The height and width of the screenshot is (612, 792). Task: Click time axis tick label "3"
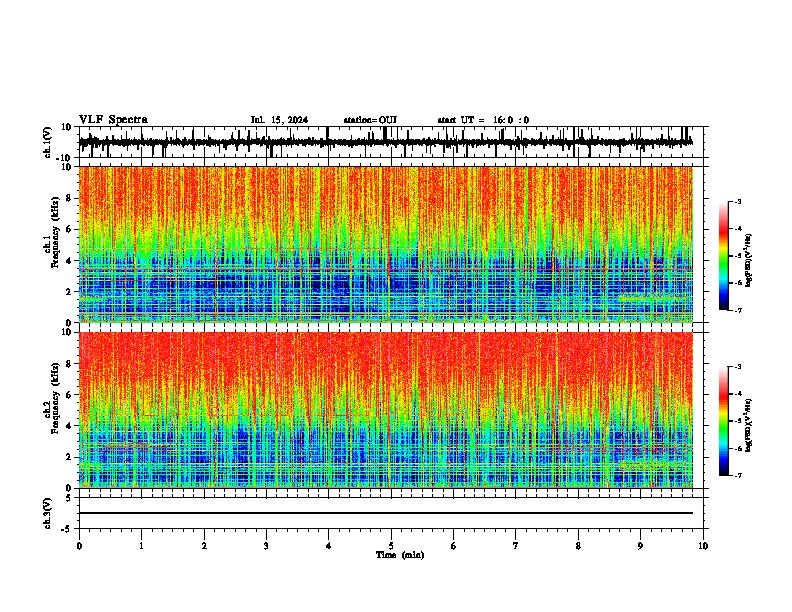266,546
